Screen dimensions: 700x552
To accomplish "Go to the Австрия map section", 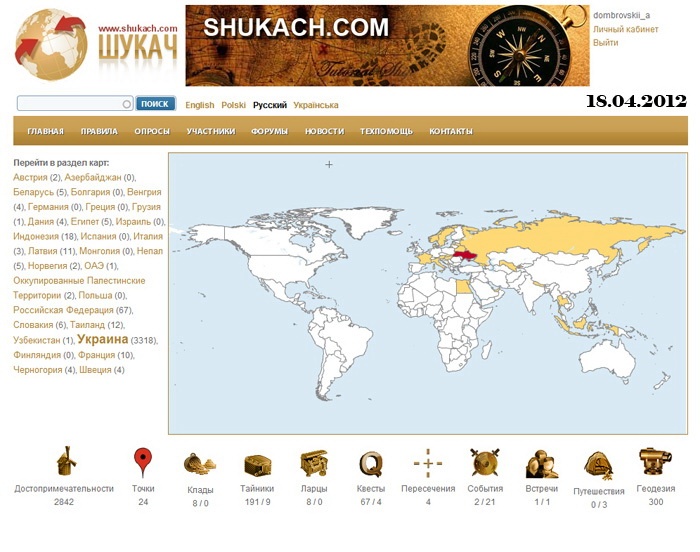I will [30, 177].
